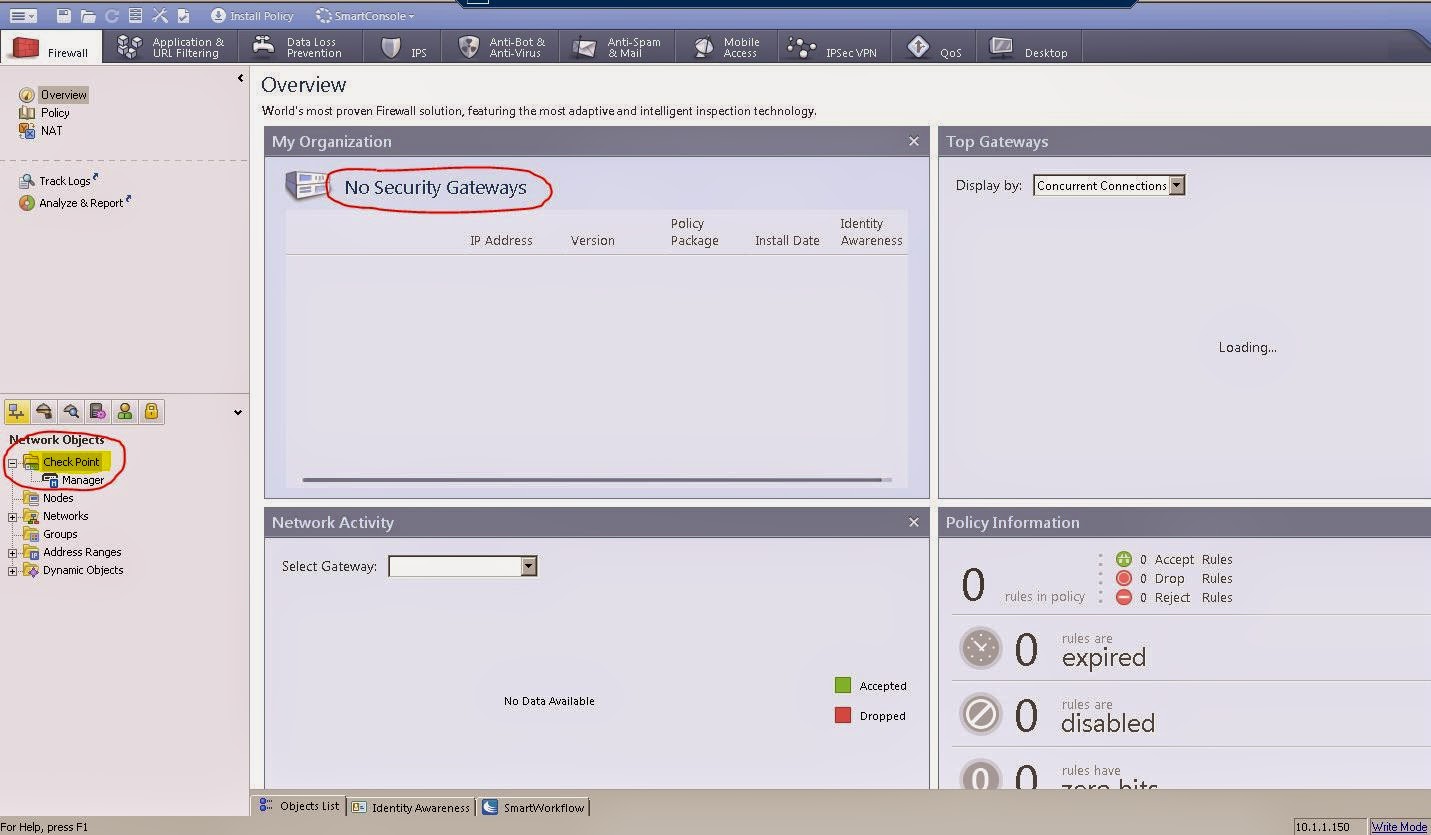The height and width of the screenshot is (835, 1431).
Task: Click the Open folder toolbar icon
Action: coord(88,16)
